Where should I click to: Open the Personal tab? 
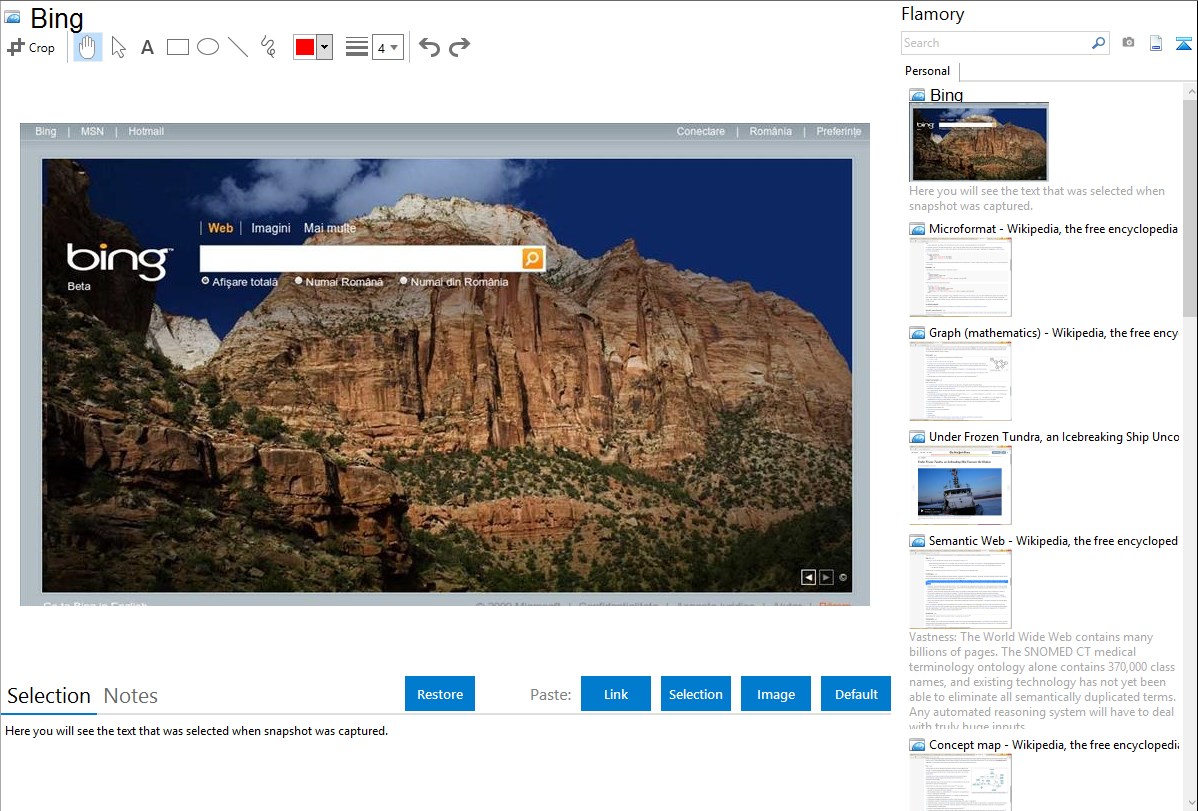[x=927, y=71]
